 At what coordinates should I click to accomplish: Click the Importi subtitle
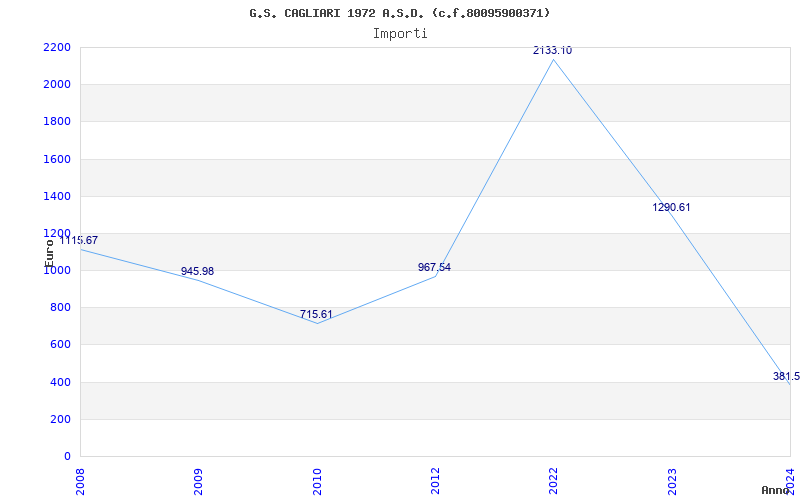coord(399,34)
